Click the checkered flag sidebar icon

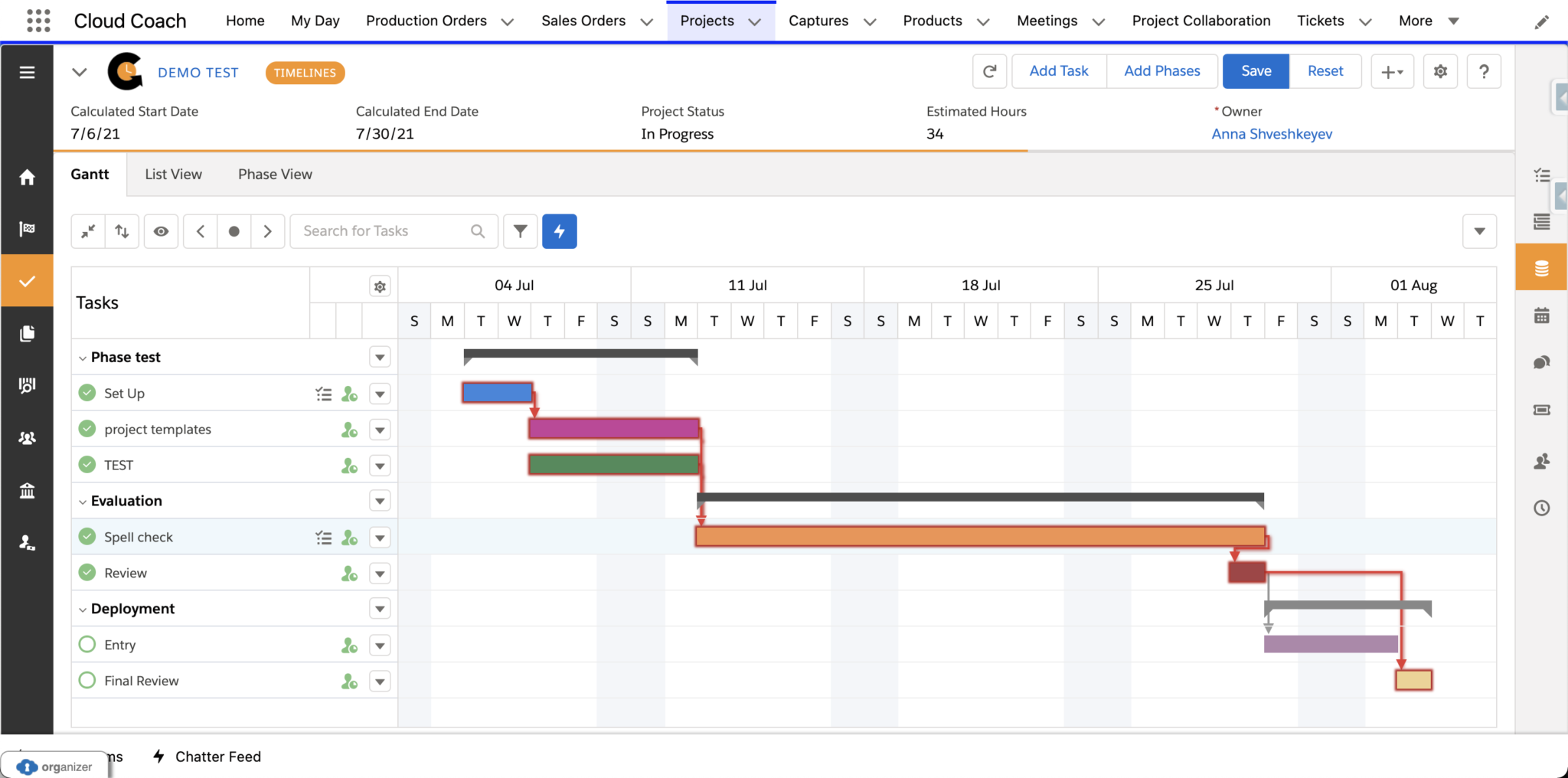tap(27, 228)
